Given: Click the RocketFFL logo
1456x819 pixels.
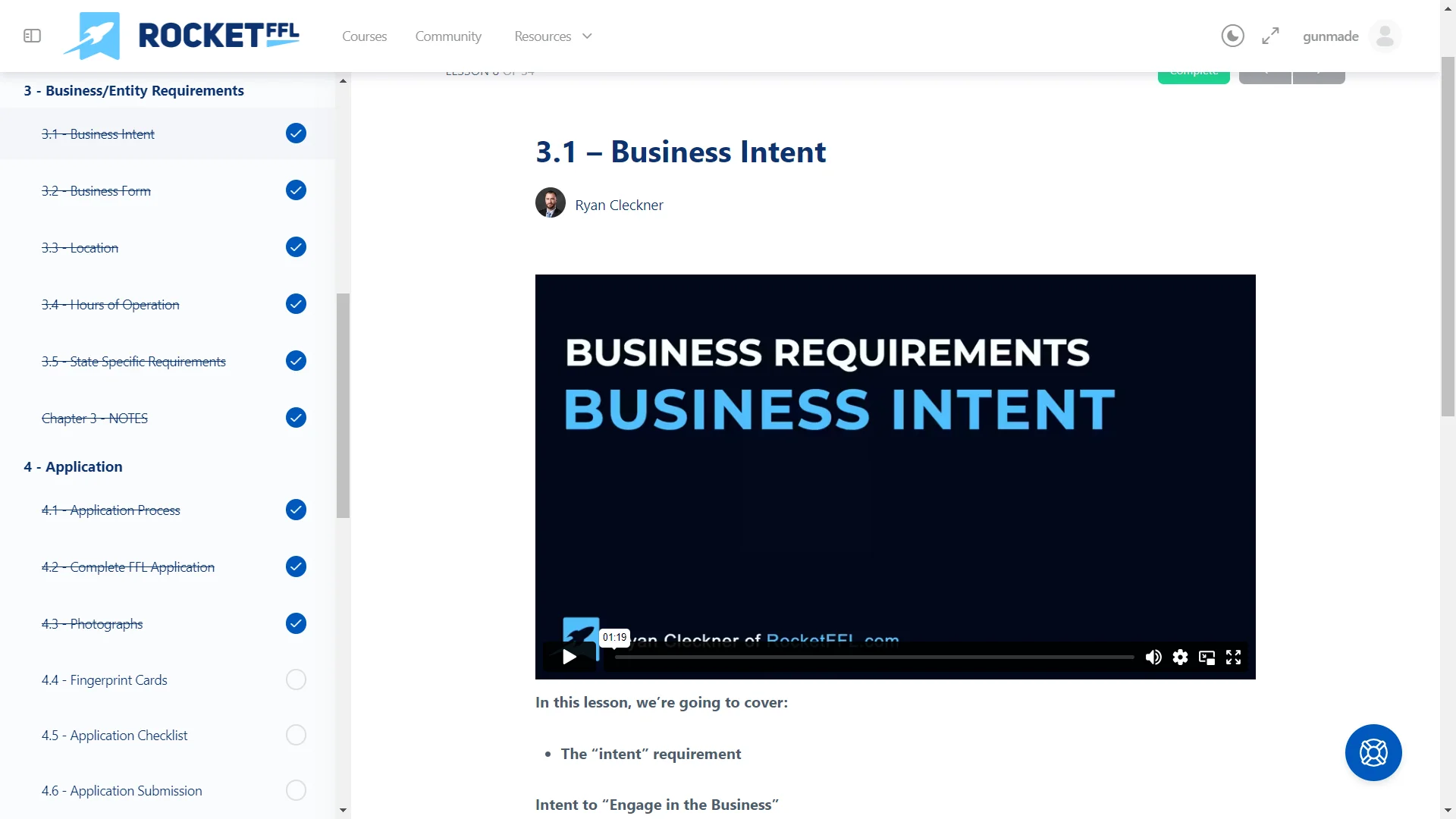Looking at the screenshot, I should tap(182, 36).
